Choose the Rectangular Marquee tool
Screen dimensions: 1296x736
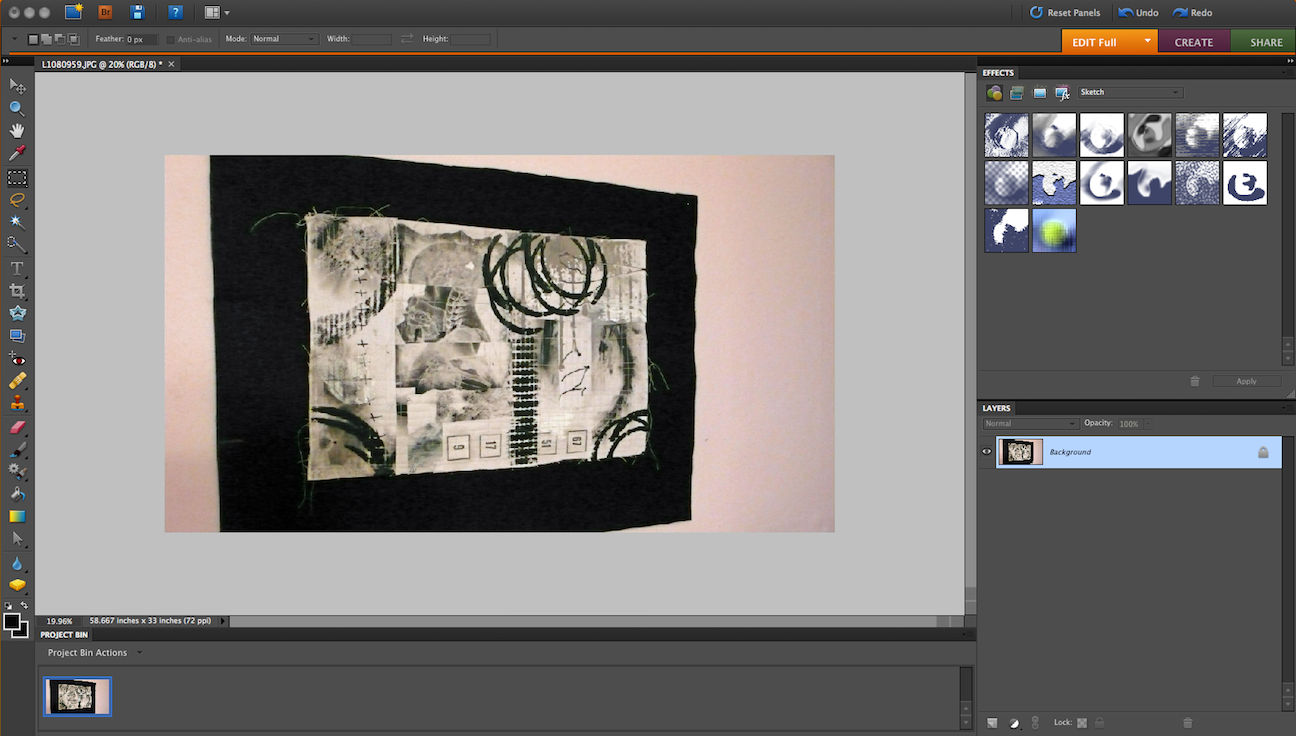click(17, 178)
